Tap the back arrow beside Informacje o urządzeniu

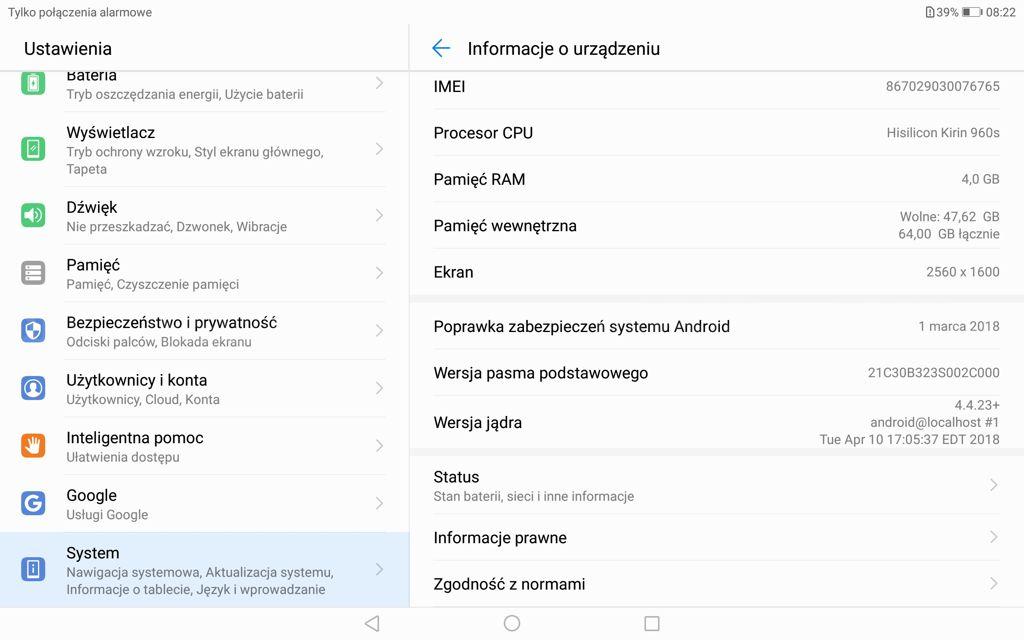pyautogui.click(x=441, y=49)
